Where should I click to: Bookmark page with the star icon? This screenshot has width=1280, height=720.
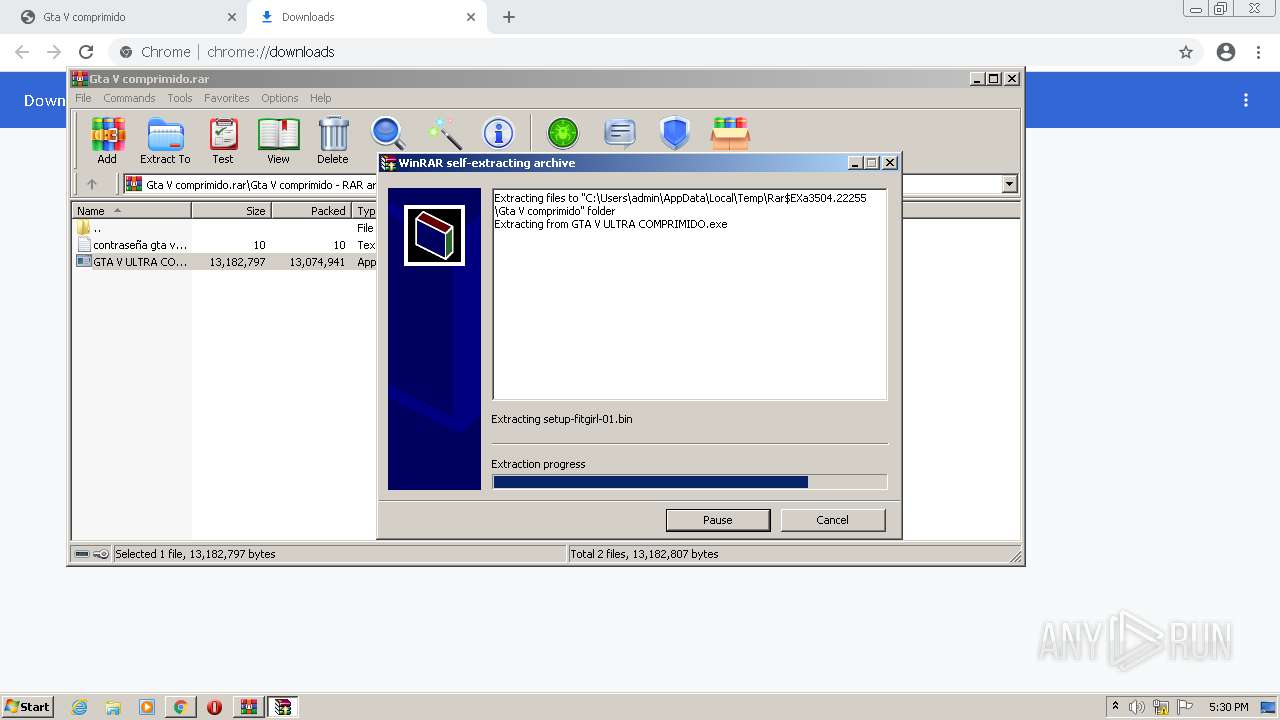point(1186,52)
